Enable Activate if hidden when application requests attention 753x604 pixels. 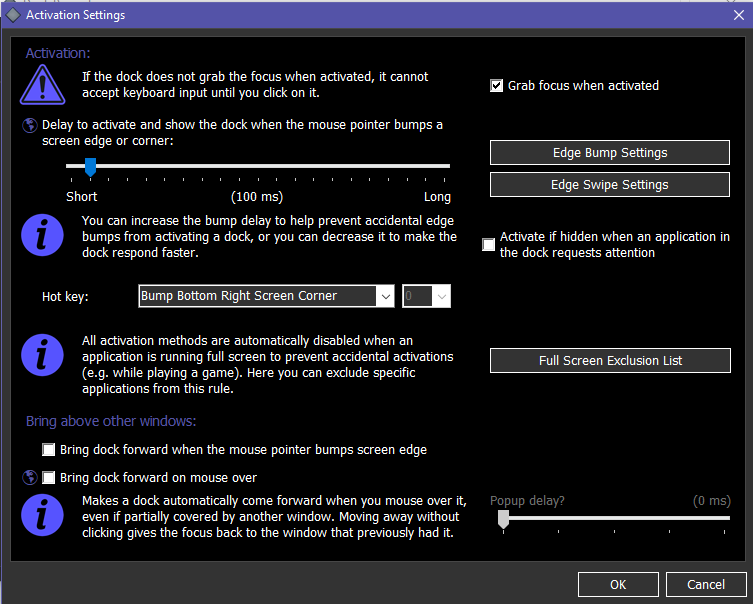489,245
